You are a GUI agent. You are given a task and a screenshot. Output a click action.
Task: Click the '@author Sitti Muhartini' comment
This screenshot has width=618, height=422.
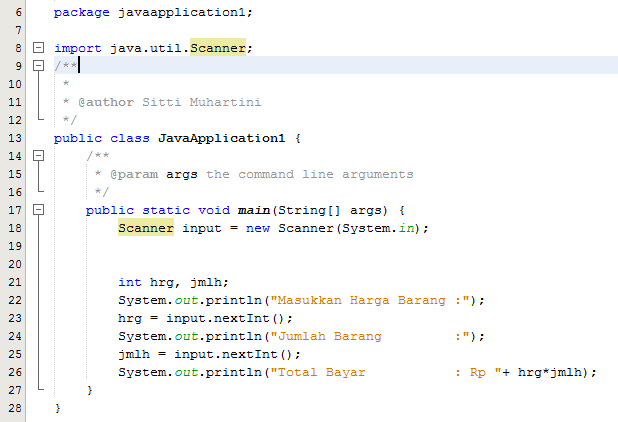coord(169,102)
